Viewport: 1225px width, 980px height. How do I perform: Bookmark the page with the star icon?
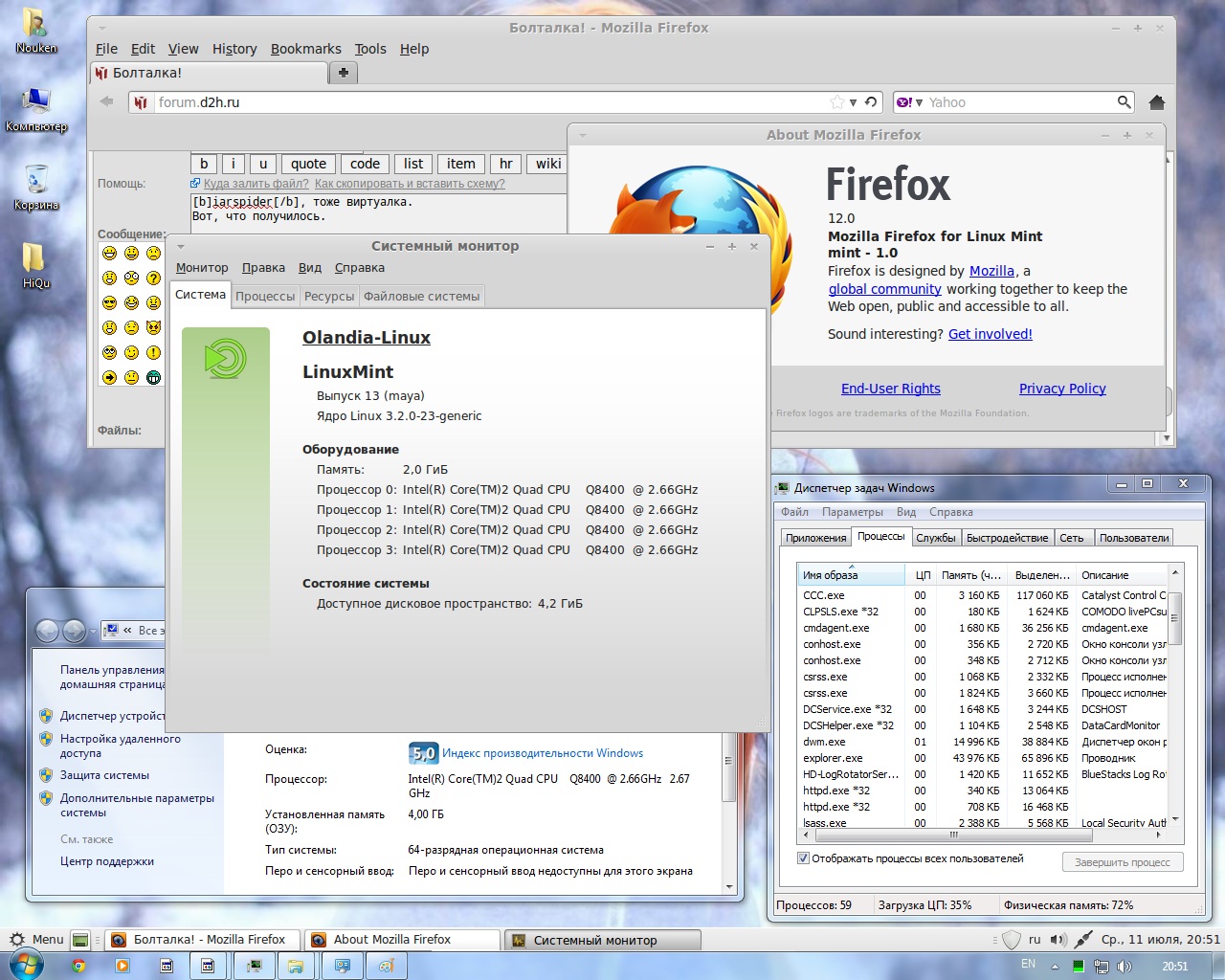tap(836, 102)
